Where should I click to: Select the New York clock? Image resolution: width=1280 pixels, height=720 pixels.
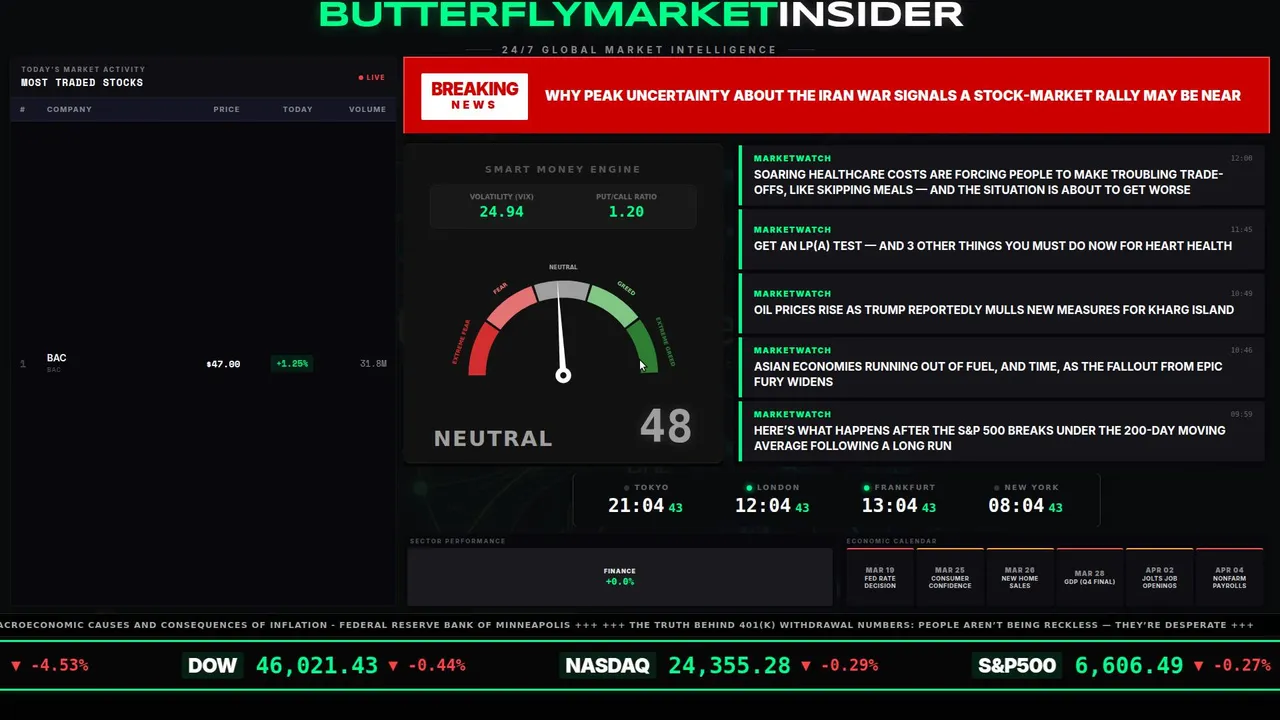click(1026, 499)
